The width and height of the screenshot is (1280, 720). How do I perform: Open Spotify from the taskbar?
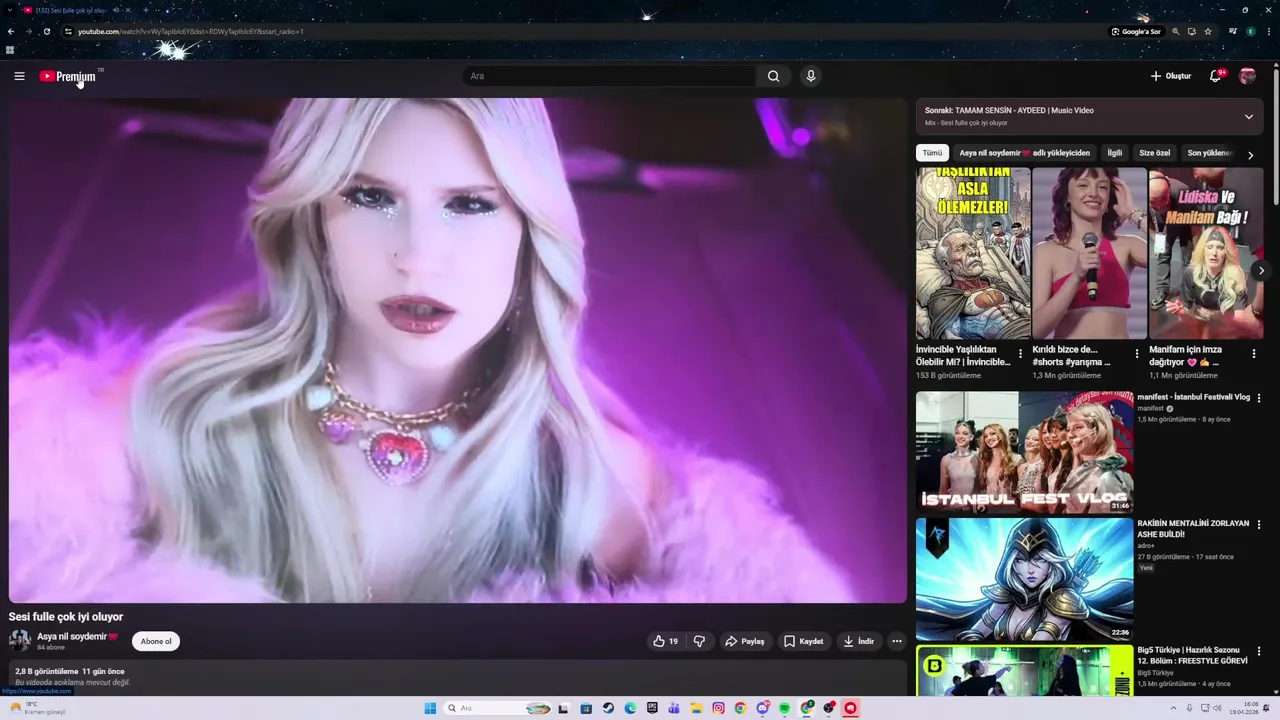(x=785, y=708)
